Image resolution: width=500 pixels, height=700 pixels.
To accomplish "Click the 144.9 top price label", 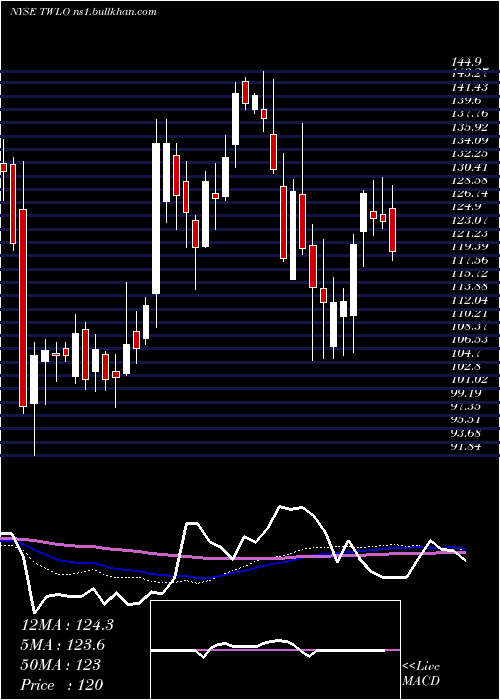I will pyautogui.click(x=468, y=62).
